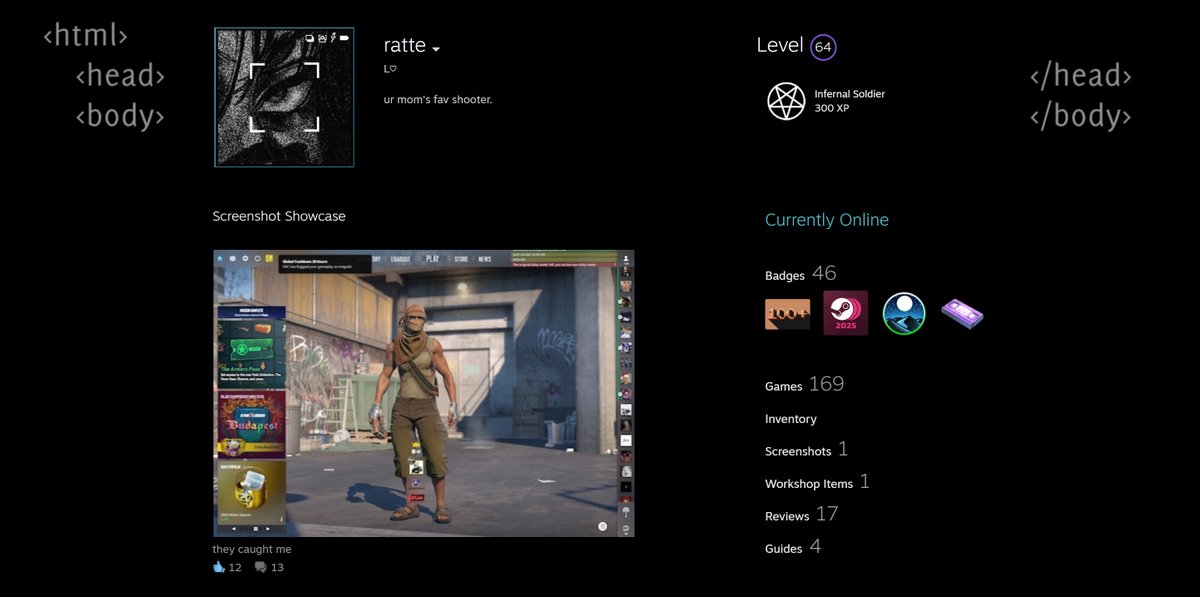Click the level 64 badge circle
This screenshot has height=597, width=1200.
point(823,47)
